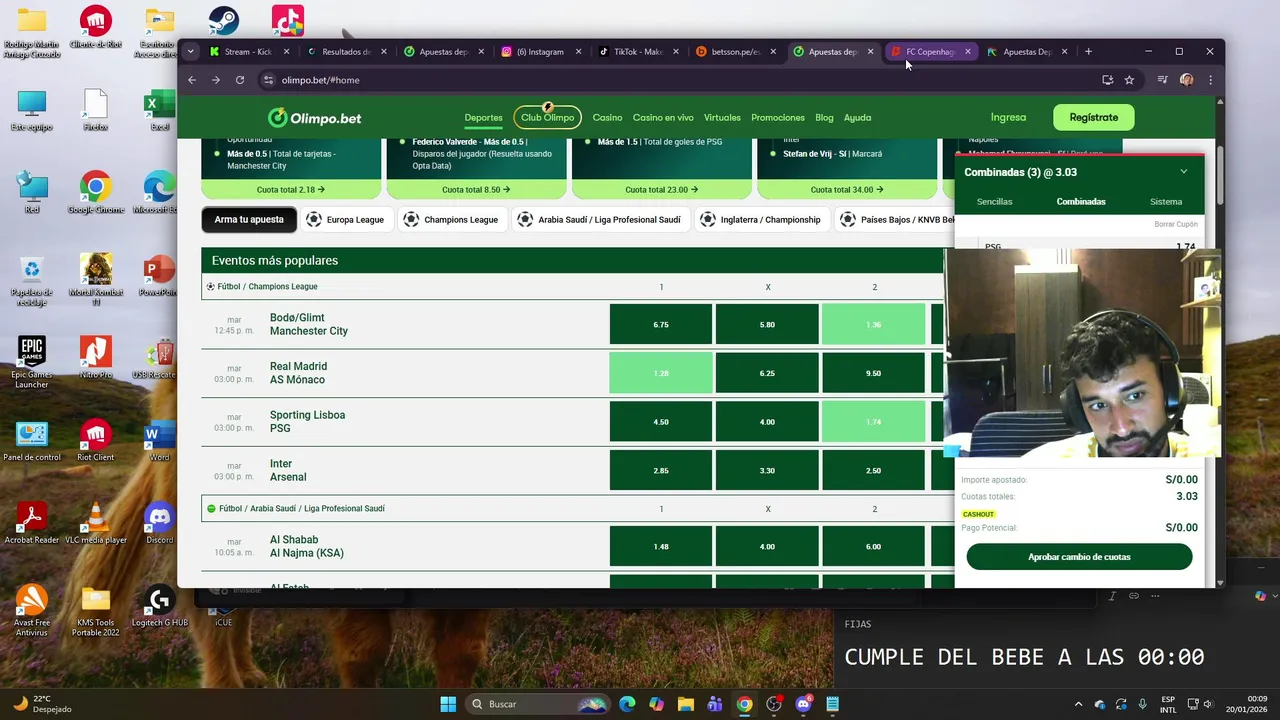Open the Discord desktop shortcut
The width and height of the screenshot is (1280, 720).
pos(159,524)
